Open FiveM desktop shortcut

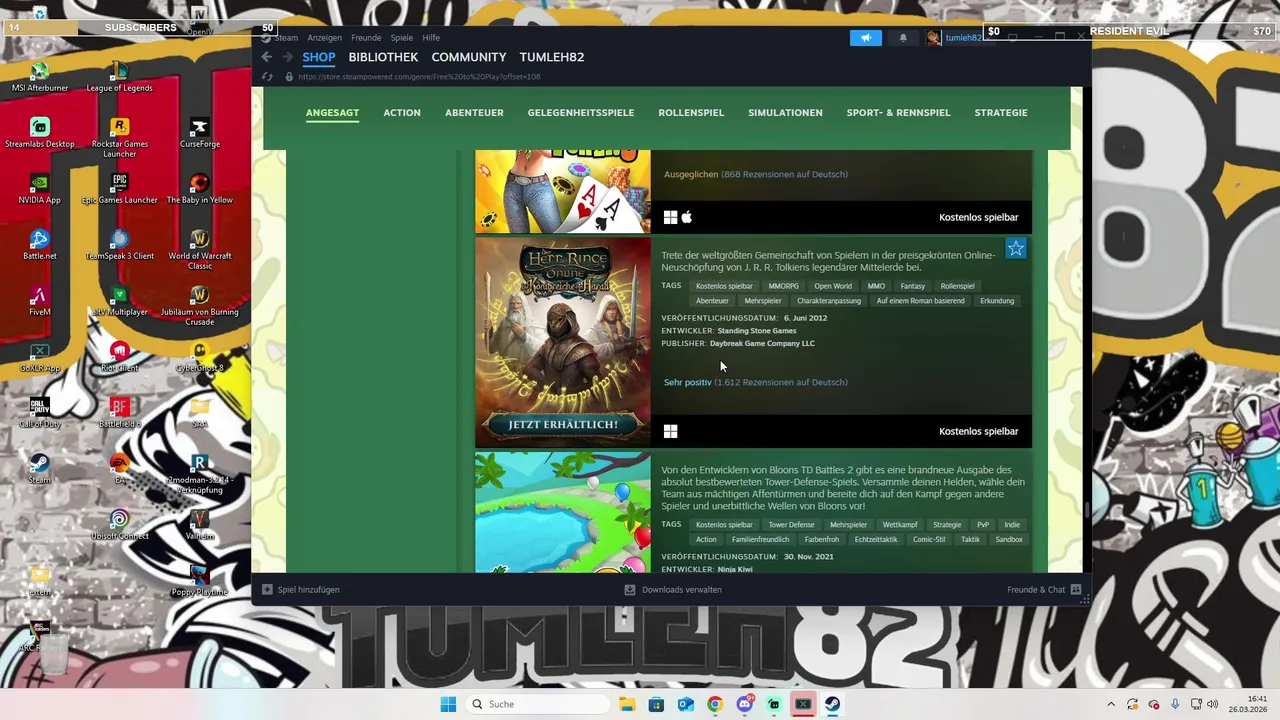tap(39, 302)
